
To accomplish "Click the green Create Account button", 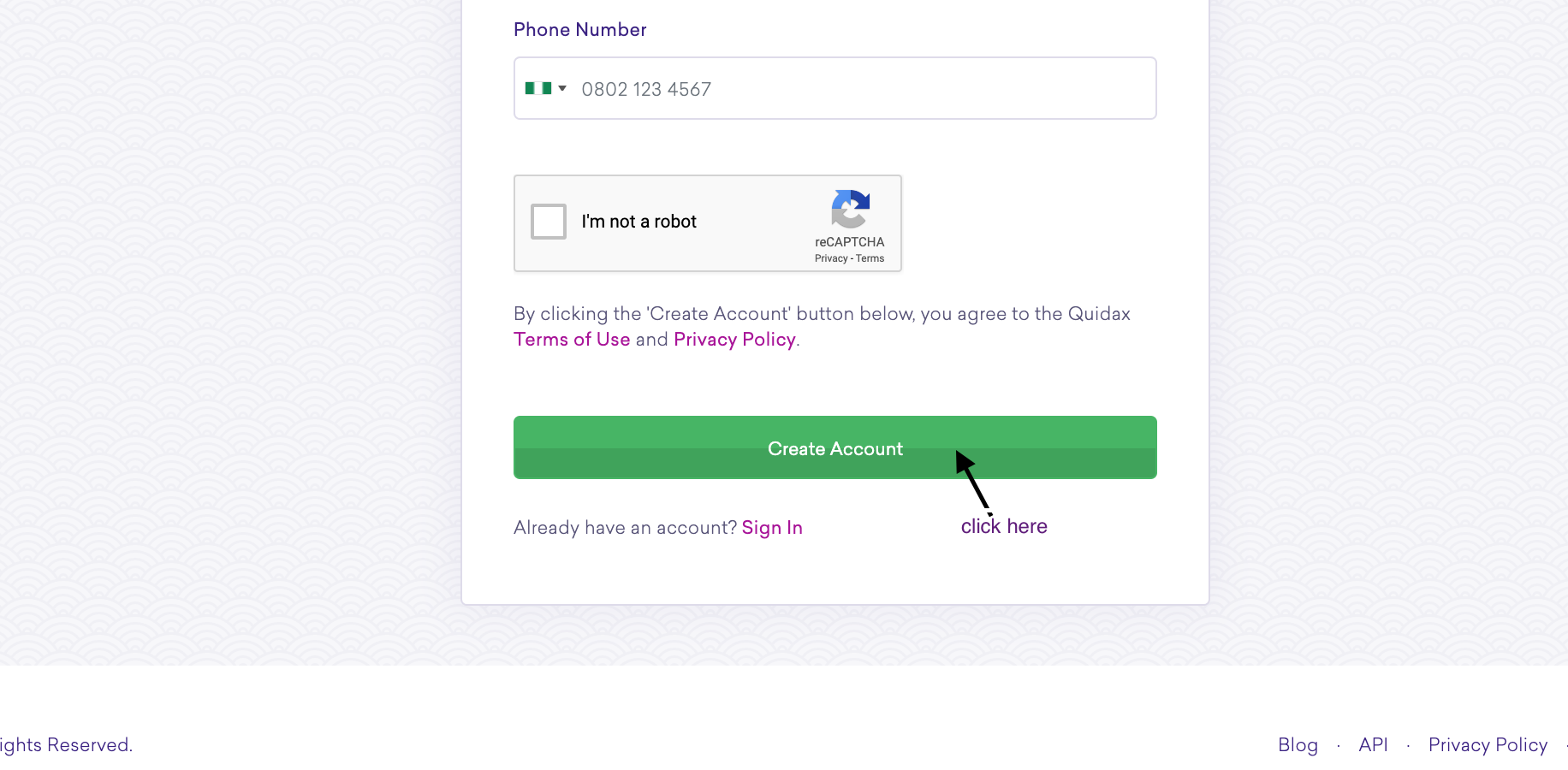I will 835,447.
